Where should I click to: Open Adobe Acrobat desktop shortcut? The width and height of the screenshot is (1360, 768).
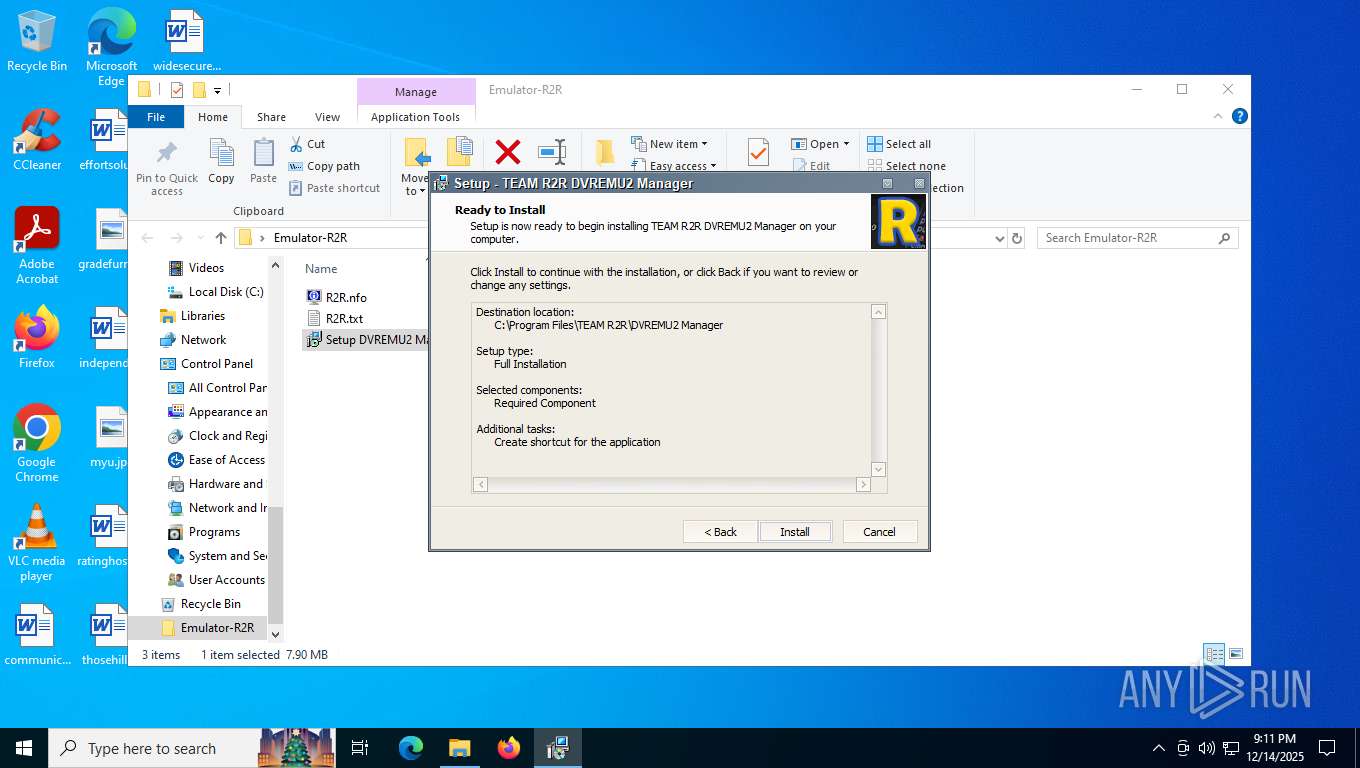37,246
